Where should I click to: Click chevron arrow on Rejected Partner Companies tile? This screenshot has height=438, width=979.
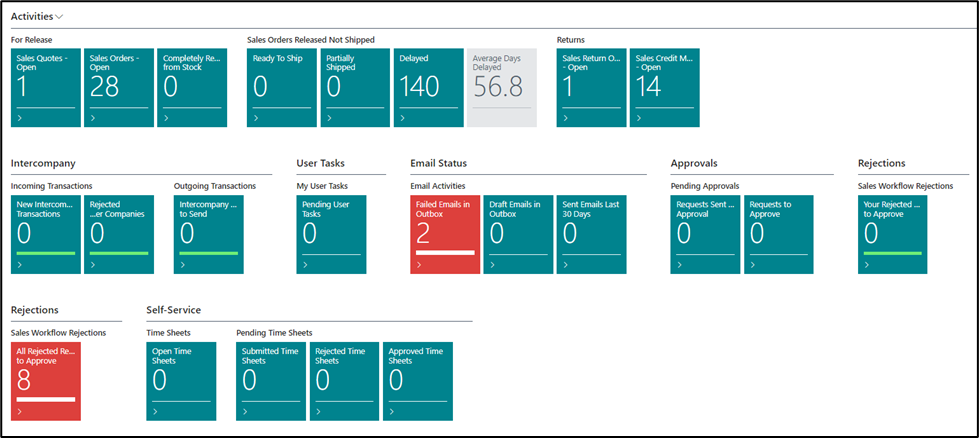pos(92,265)
